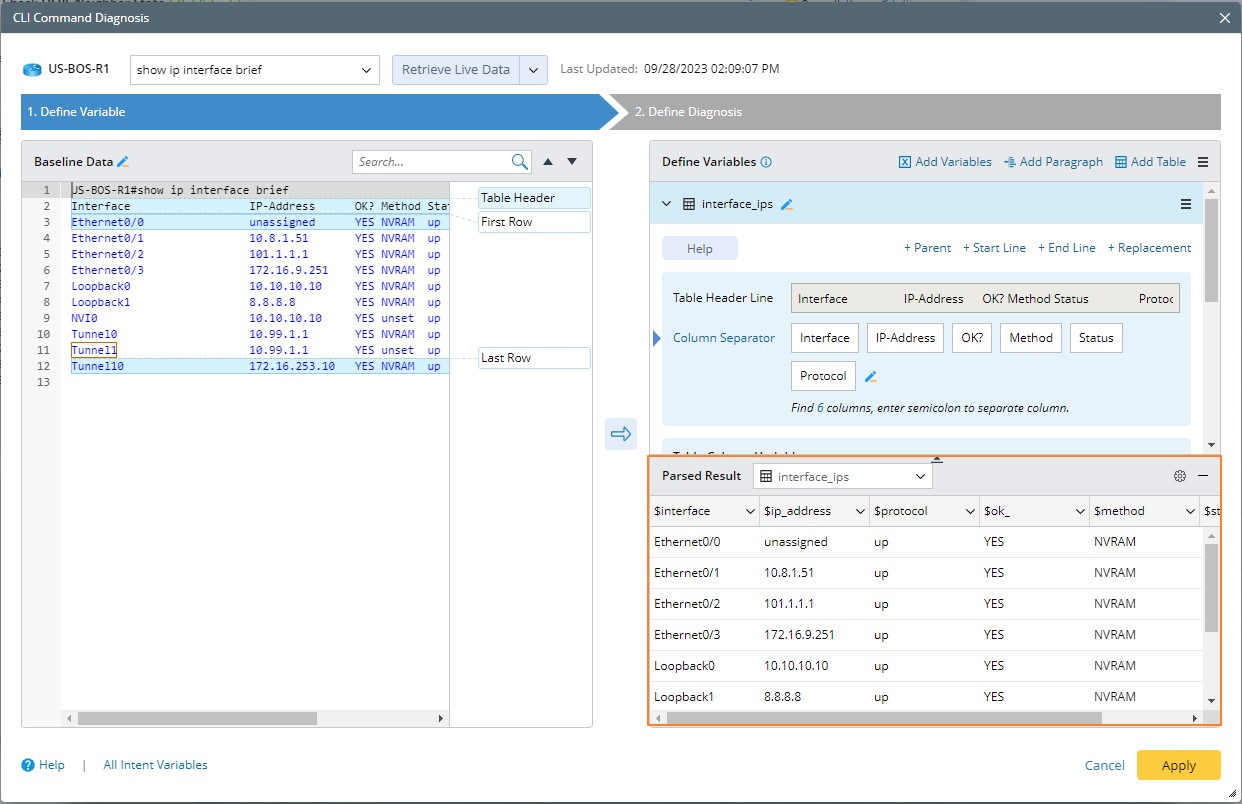
Task: Open Parsed Result settings gear
Action: point(1180,476)
